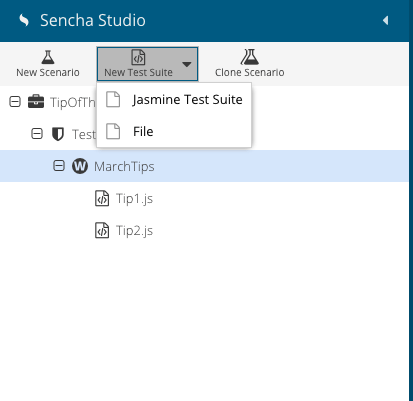Collapse the Test tree node

coord(37,134)
